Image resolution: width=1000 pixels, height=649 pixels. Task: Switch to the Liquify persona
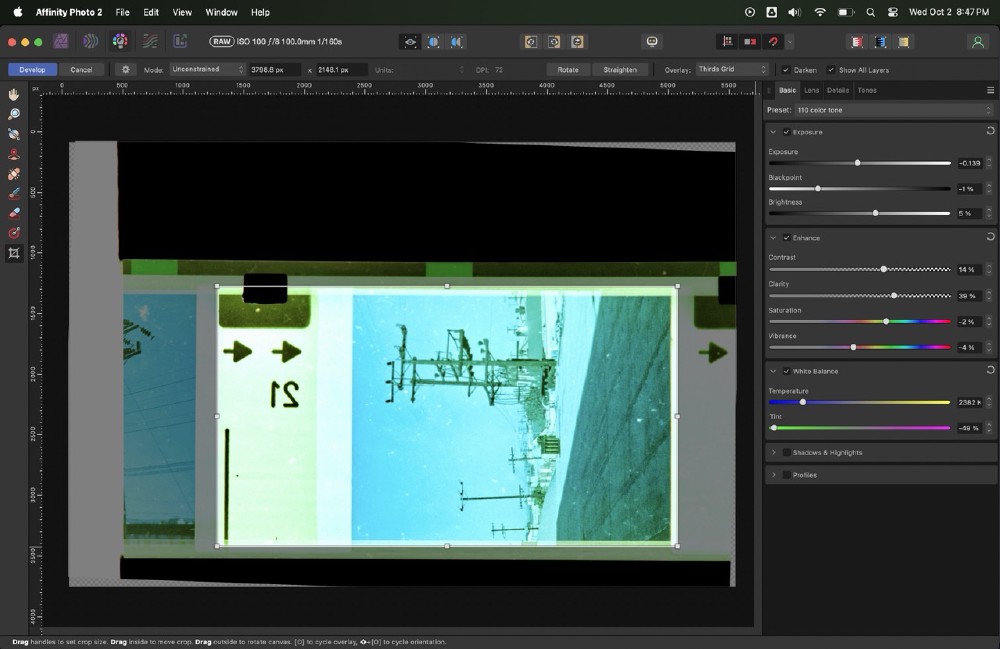click(90, 41)
